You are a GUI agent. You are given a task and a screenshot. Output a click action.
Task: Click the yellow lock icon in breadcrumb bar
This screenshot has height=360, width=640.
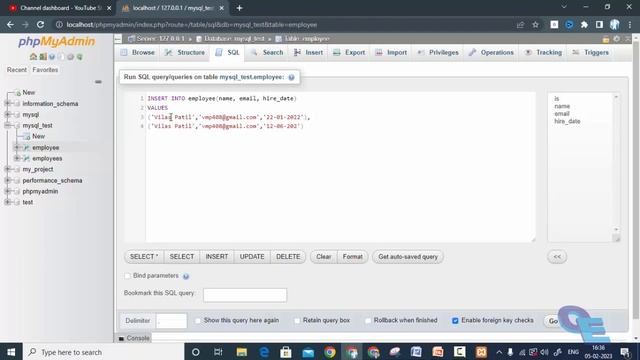(606, 39)
